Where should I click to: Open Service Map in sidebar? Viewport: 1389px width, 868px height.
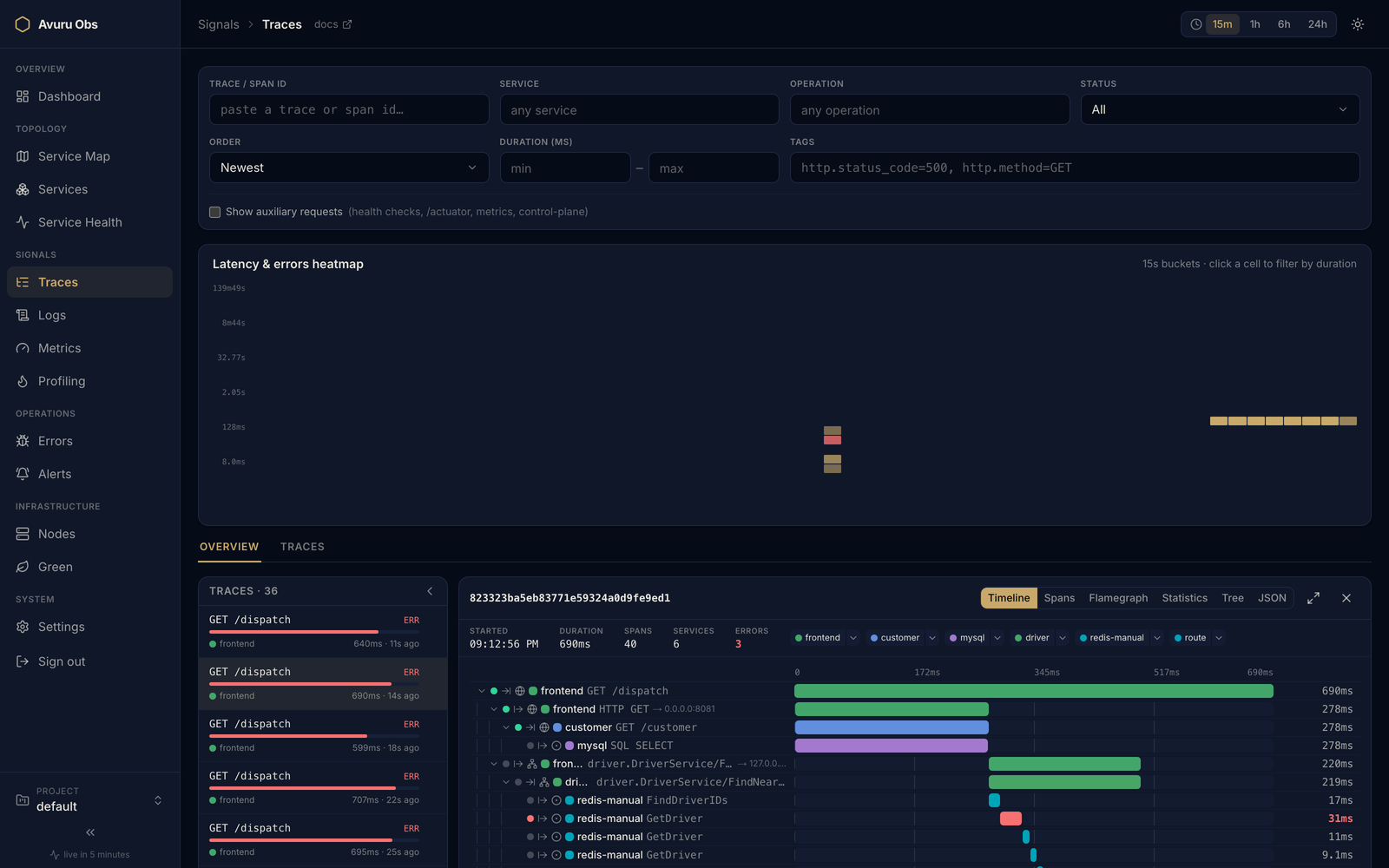(x=89, y=156)
